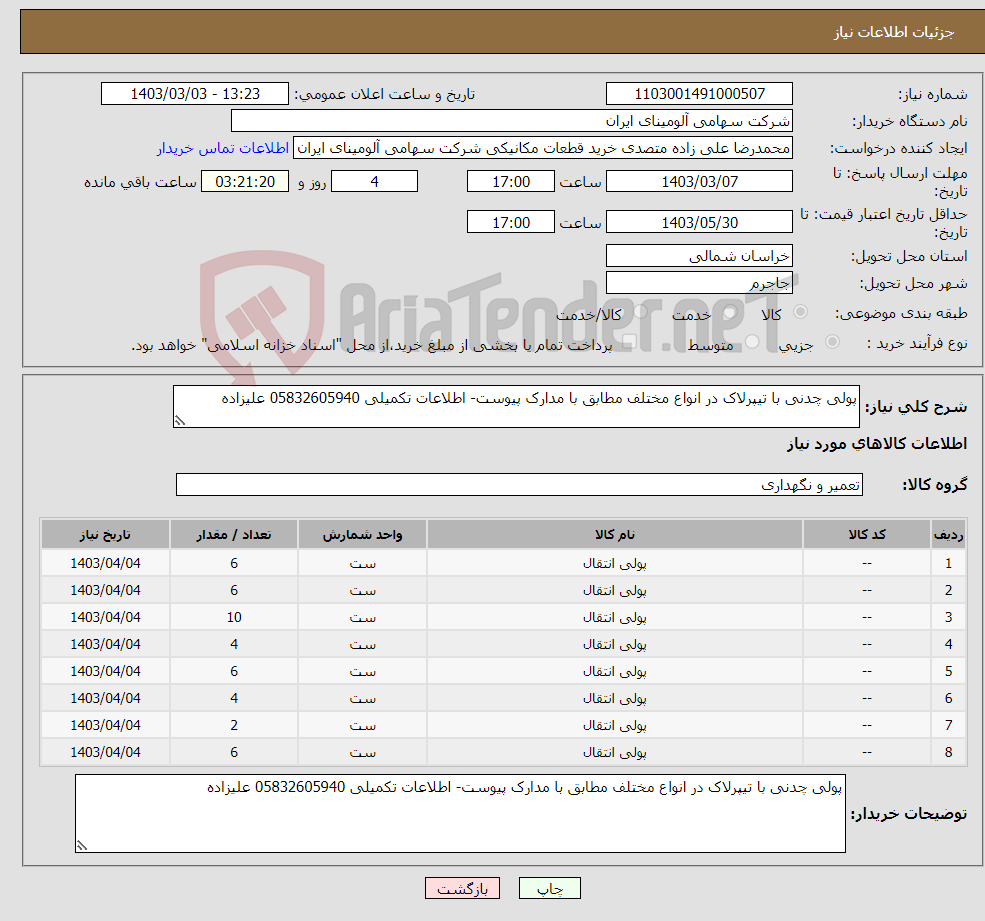Screen dimensions: 985x921
Task: Click the row number 6 cell
Action: coord(949,699)
